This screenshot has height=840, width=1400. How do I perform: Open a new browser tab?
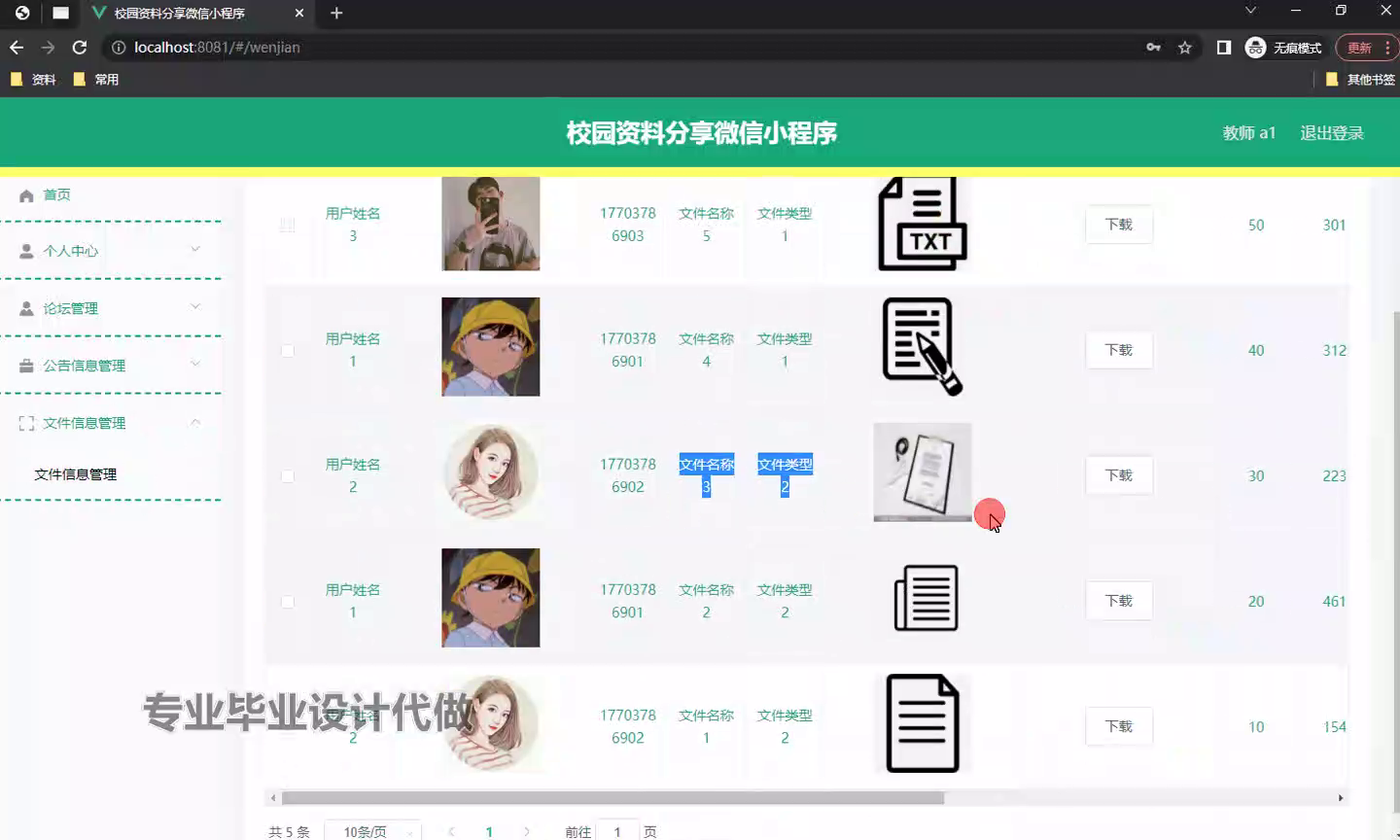pyautogui.click(x=336, y=13)
